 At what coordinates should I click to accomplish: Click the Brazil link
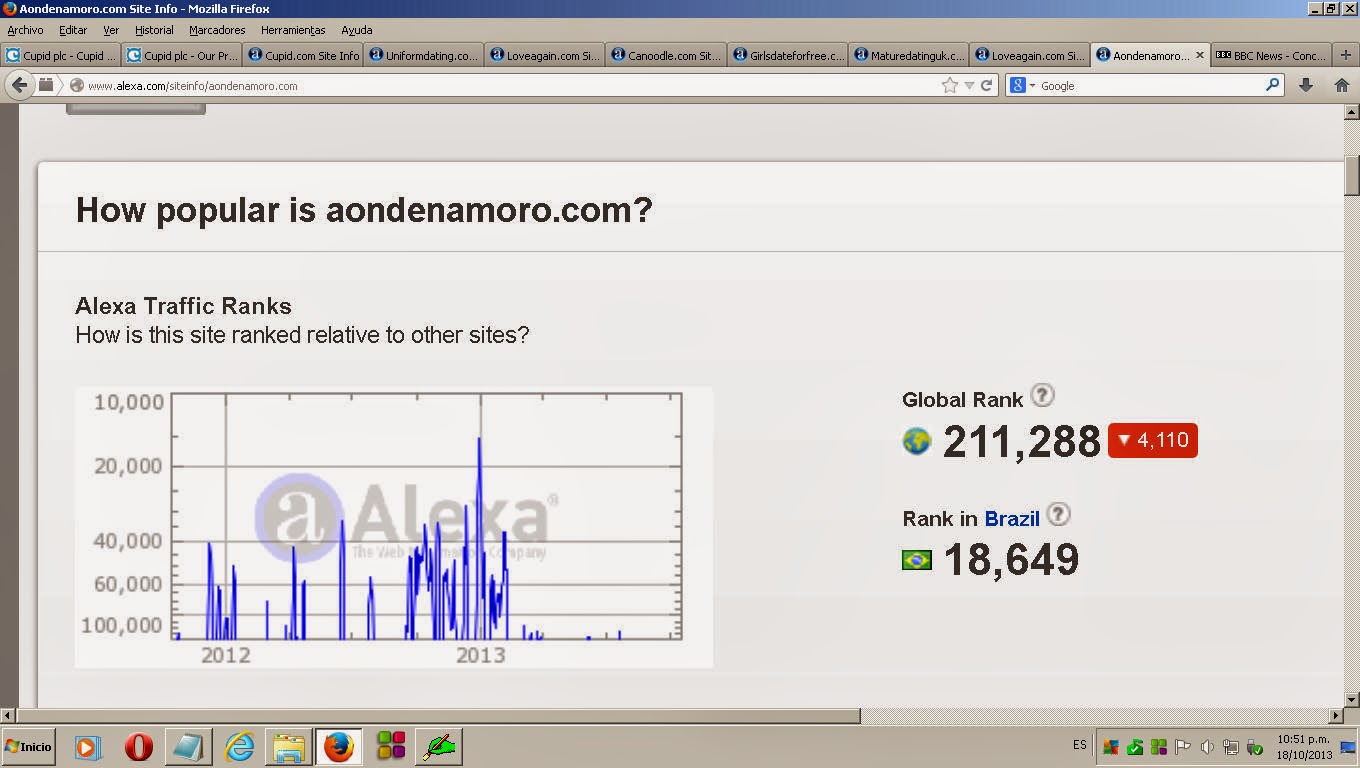tap(1012, 519)
